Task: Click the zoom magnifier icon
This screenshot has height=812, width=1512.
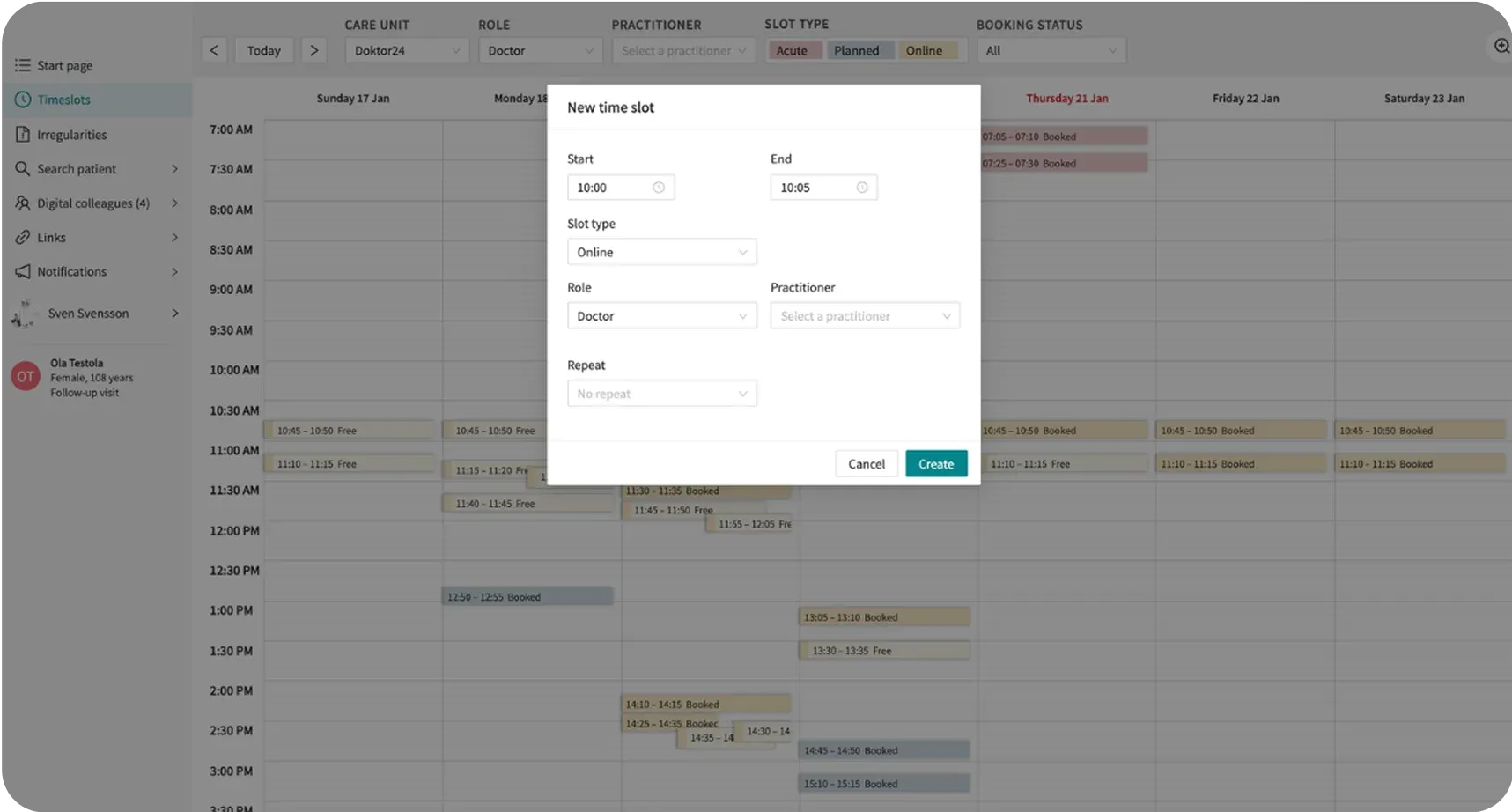Action: (1501, 47)
